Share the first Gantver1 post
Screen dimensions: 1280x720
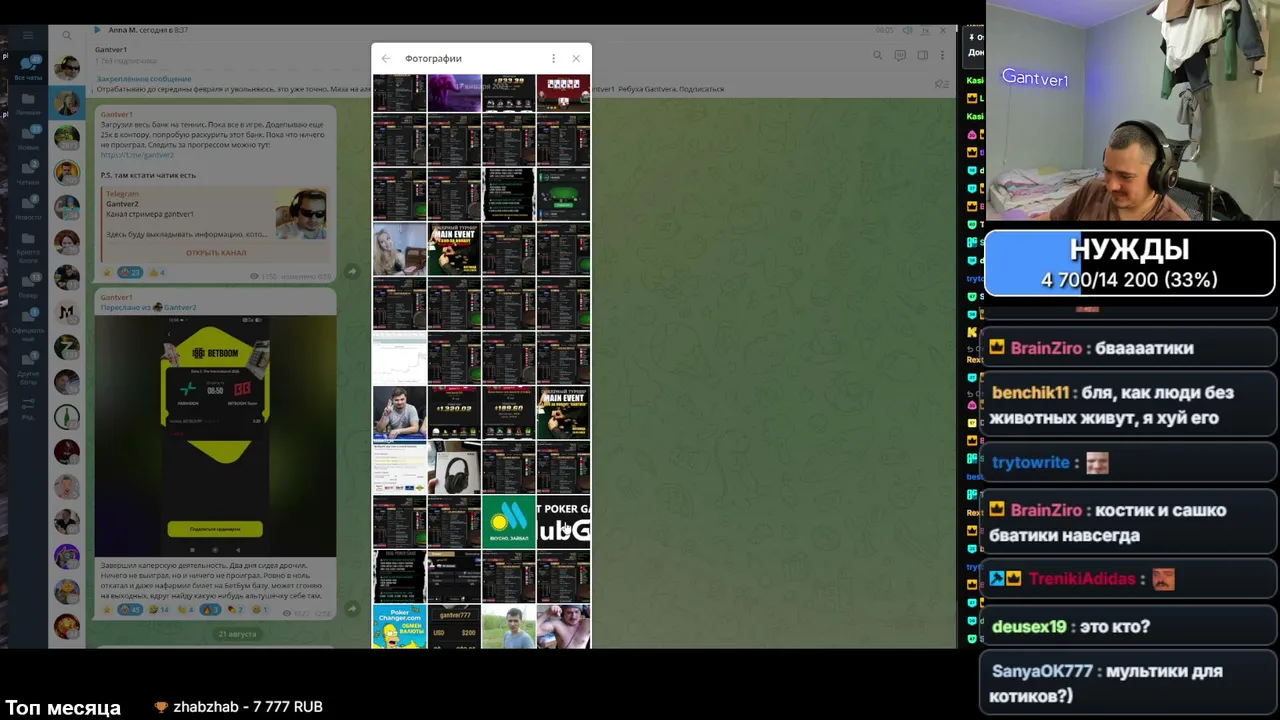pos(352,272)
